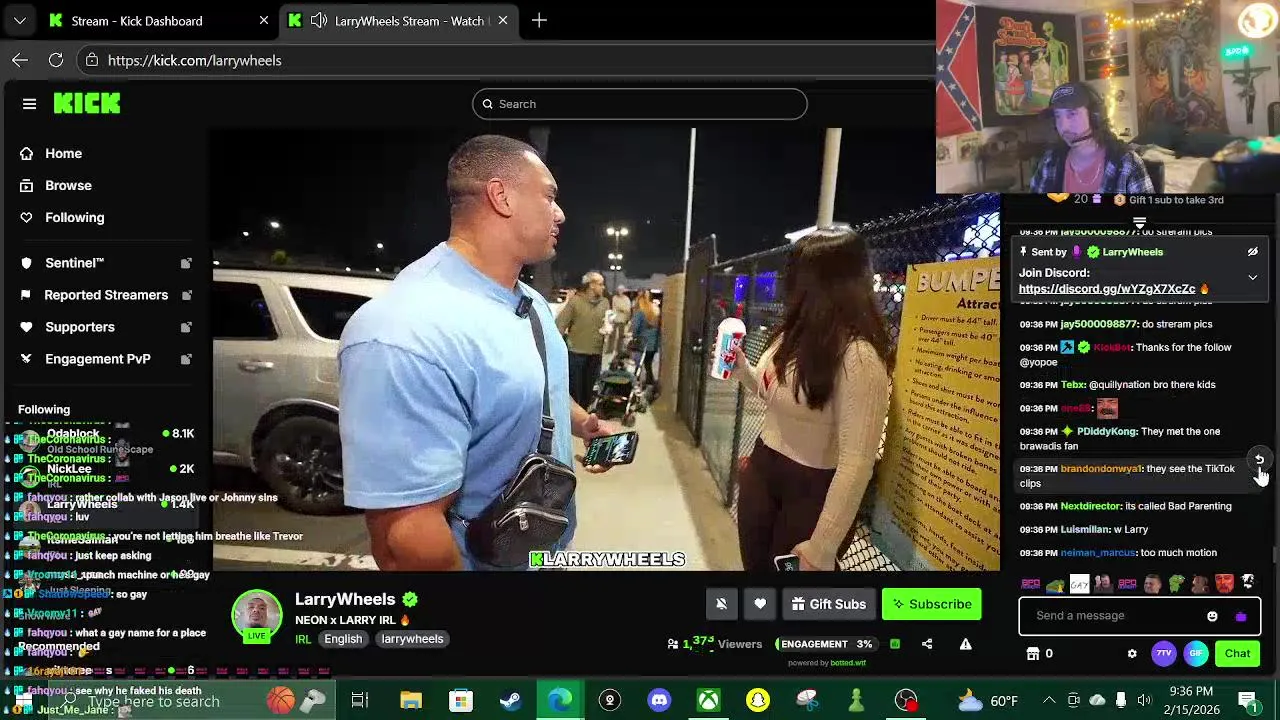Open the Following page in sidebar
Viewport: 1280px width, 720px height.
point(74,217)
